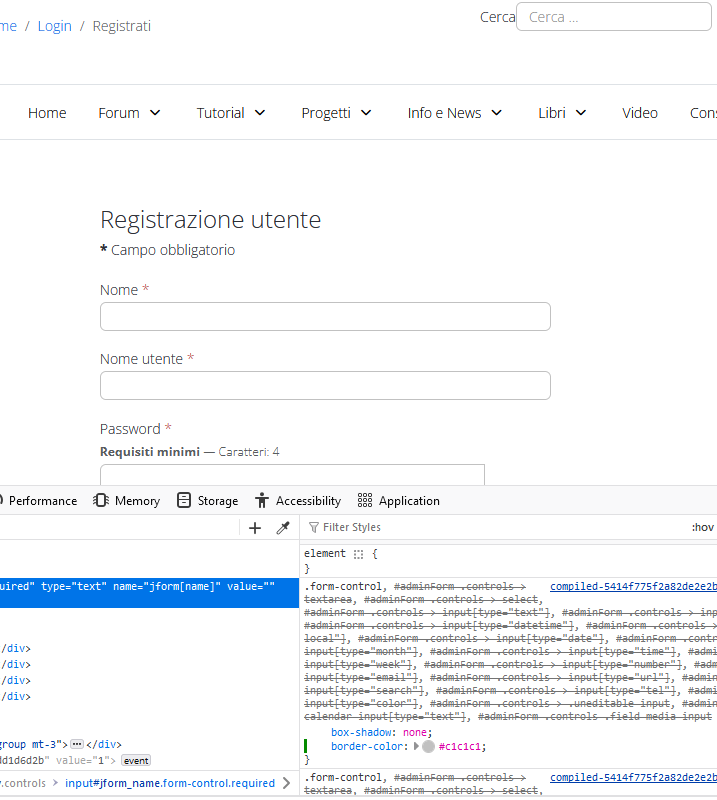Click the #c1c1c1 border-color swatch

point(428,746)
